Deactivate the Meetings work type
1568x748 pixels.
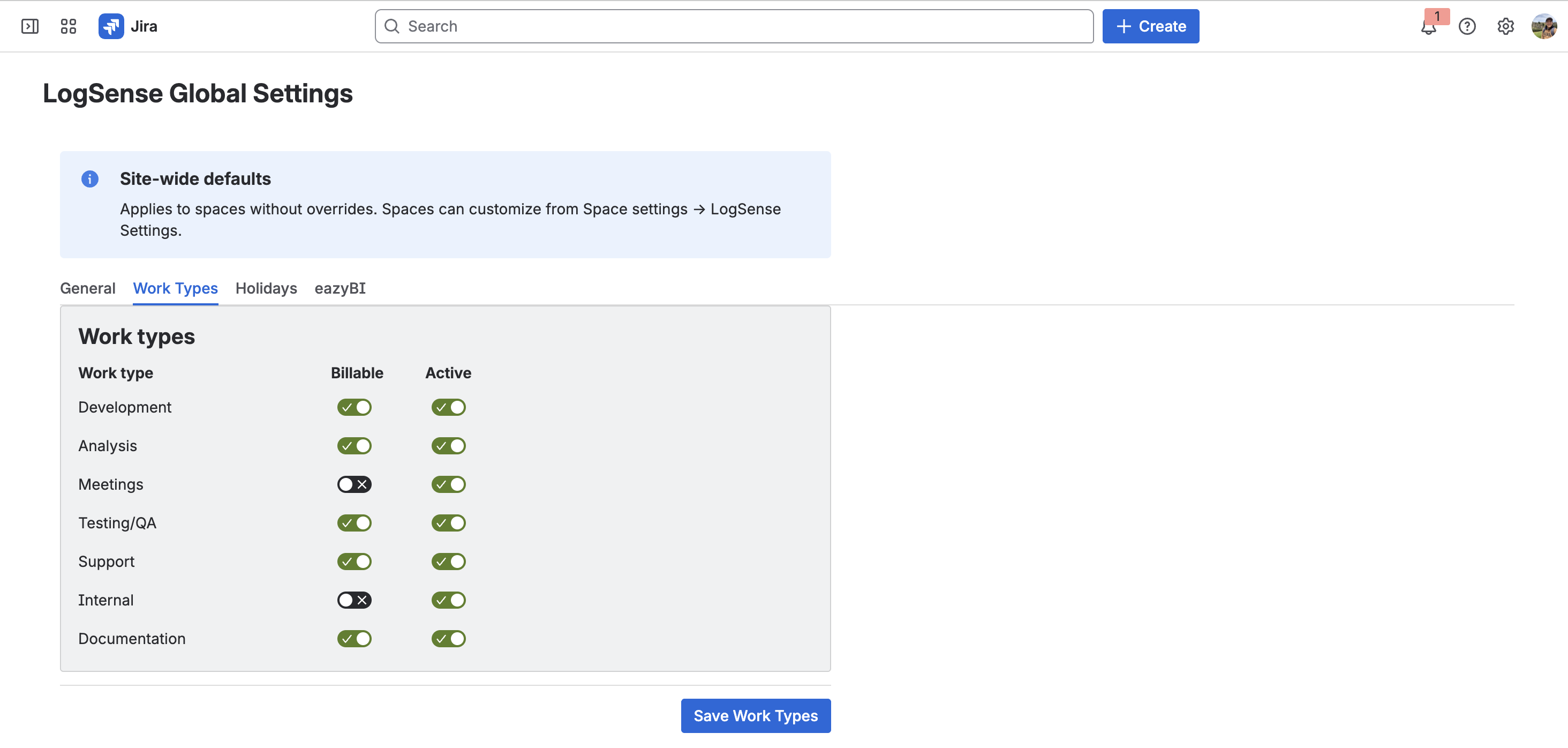pos(449,484)
